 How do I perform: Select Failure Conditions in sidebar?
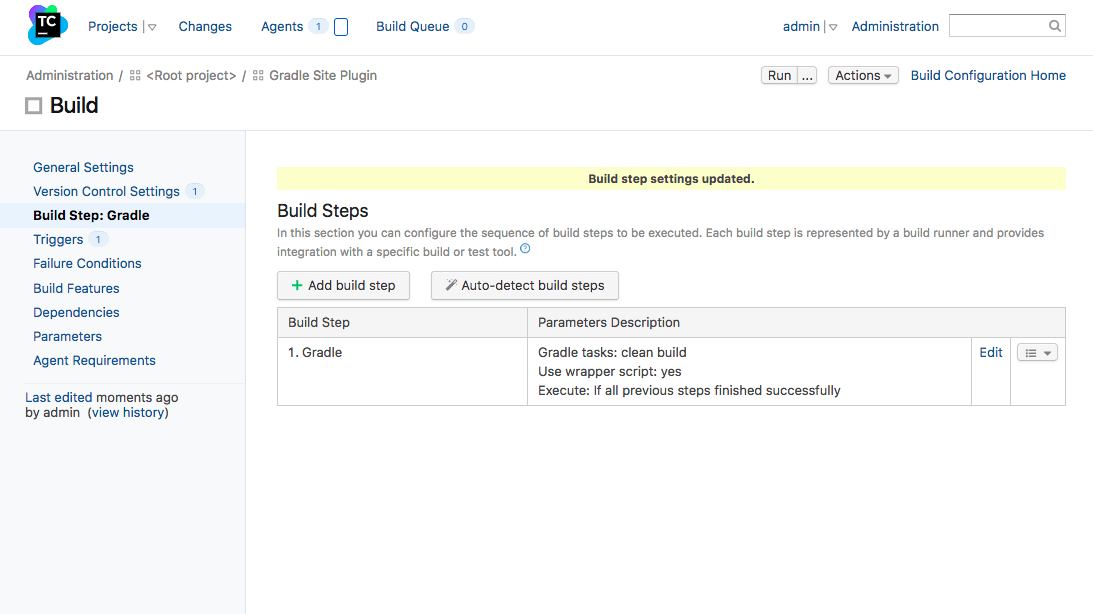[x=87, y=263]
